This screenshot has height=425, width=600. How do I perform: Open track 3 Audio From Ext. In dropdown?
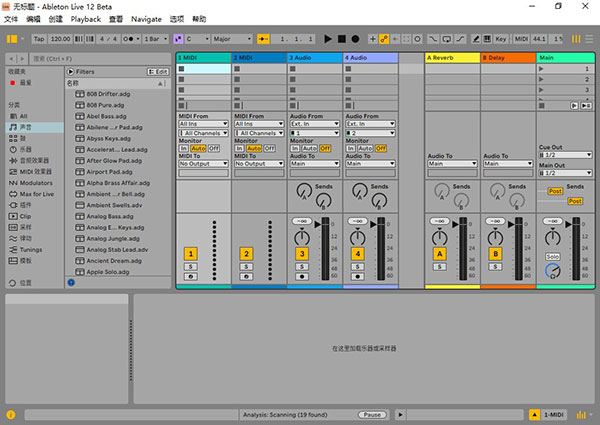315,124
